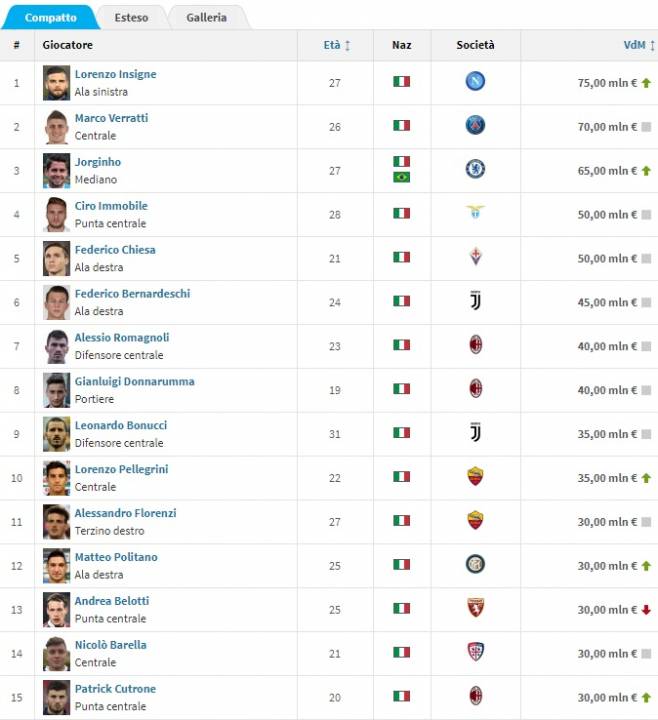
Task: Select the Compatto view tab
Action: (51, 17)
